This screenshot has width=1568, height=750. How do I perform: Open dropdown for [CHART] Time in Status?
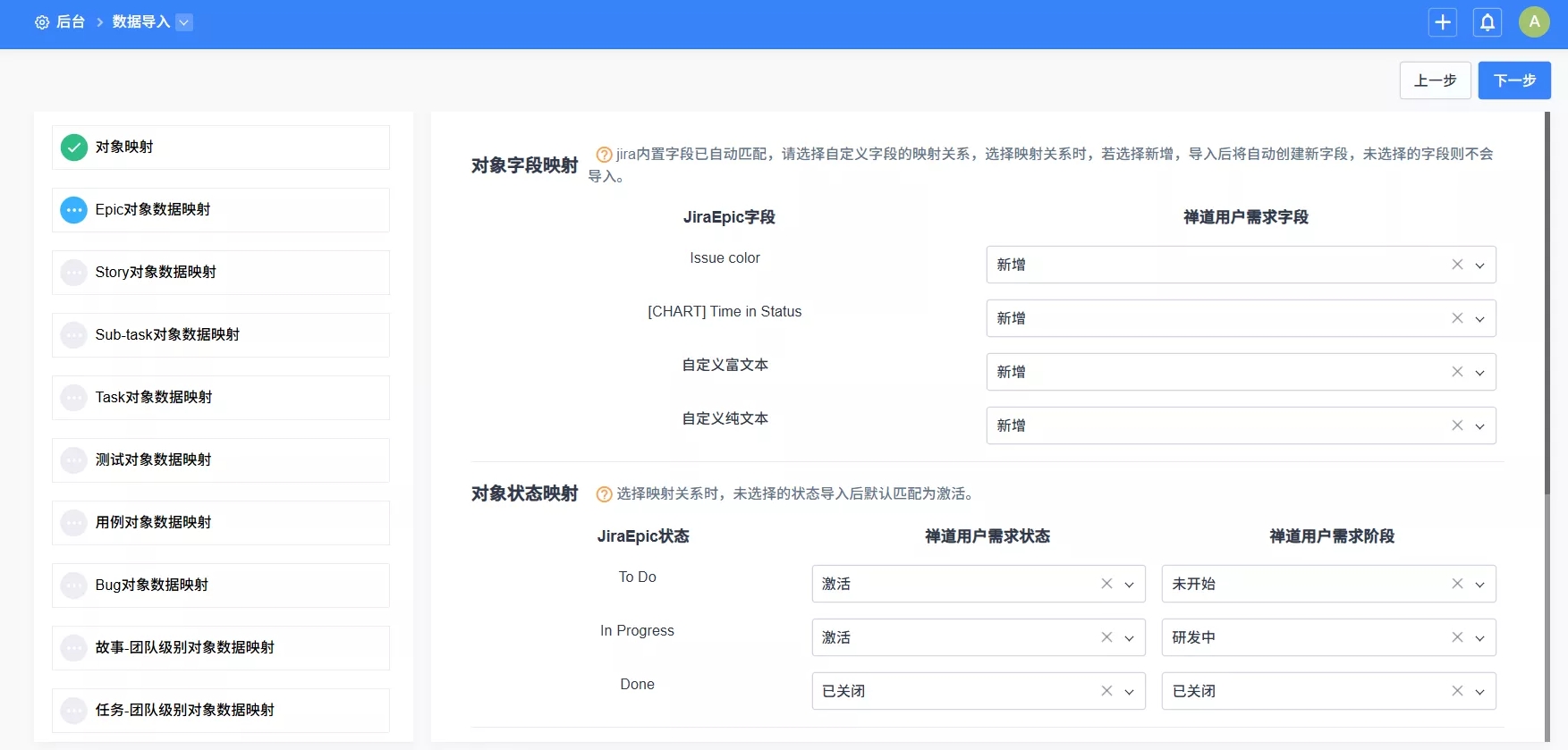1479,319
